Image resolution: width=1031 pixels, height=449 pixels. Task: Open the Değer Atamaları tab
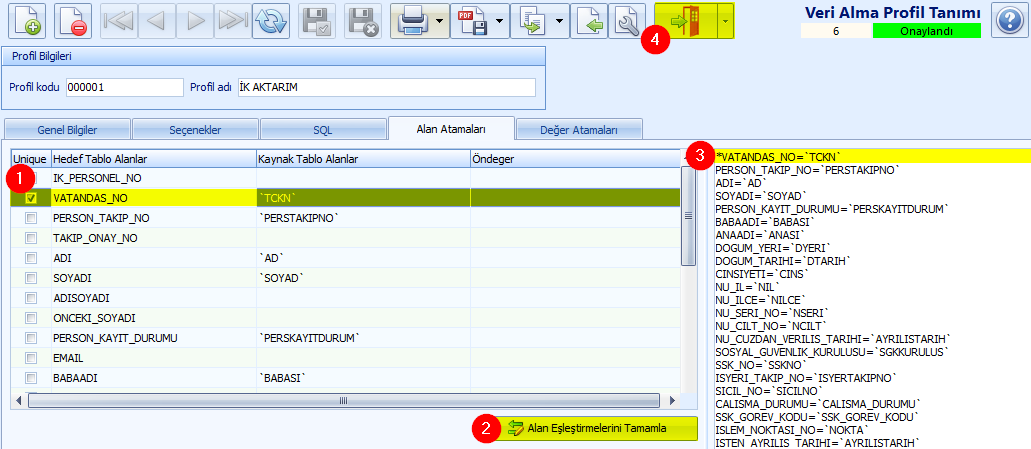(578, 130)
